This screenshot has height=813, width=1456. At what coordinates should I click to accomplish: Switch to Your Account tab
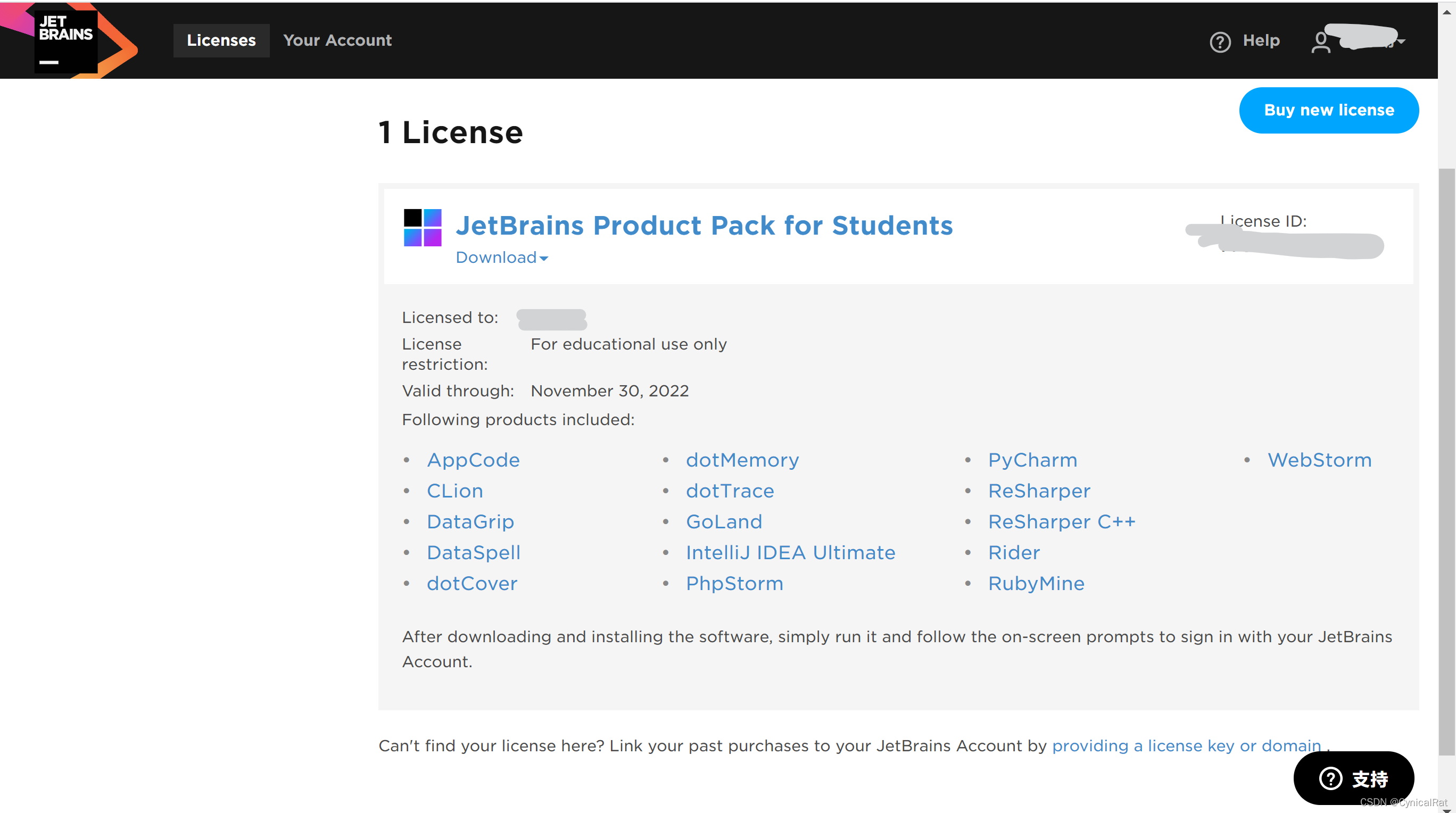(337, 40)
